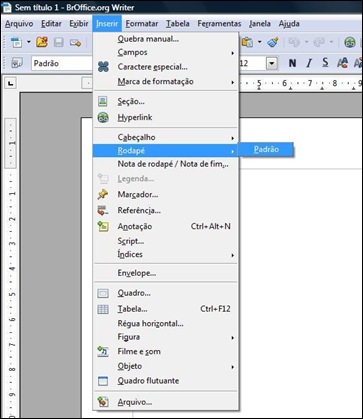The width and height of the screenshot is (363, 419).
Task: Click the Referência icon in menu
Action: (x=103, y=211)
